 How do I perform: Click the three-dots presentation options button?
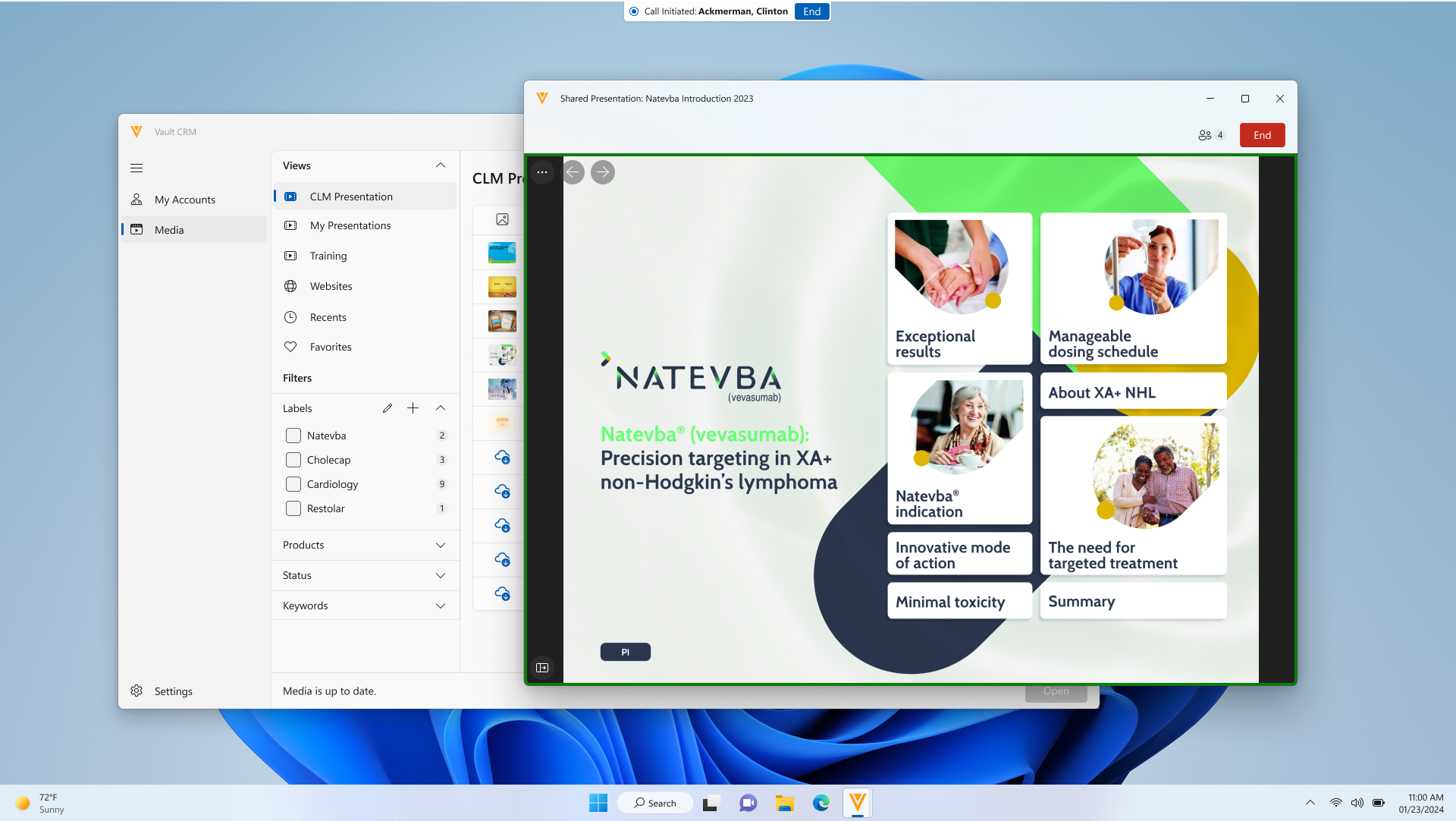click(x=542, y=172)
